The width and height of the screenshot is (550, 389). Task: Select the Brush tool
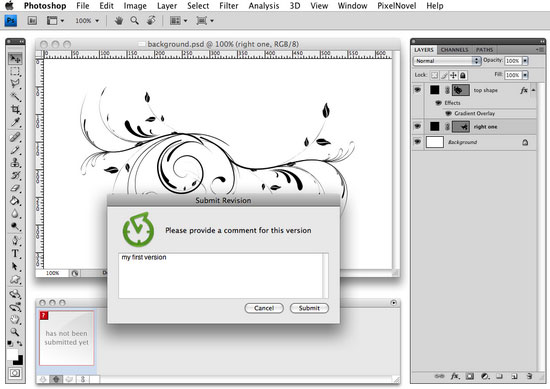point(15,150)
